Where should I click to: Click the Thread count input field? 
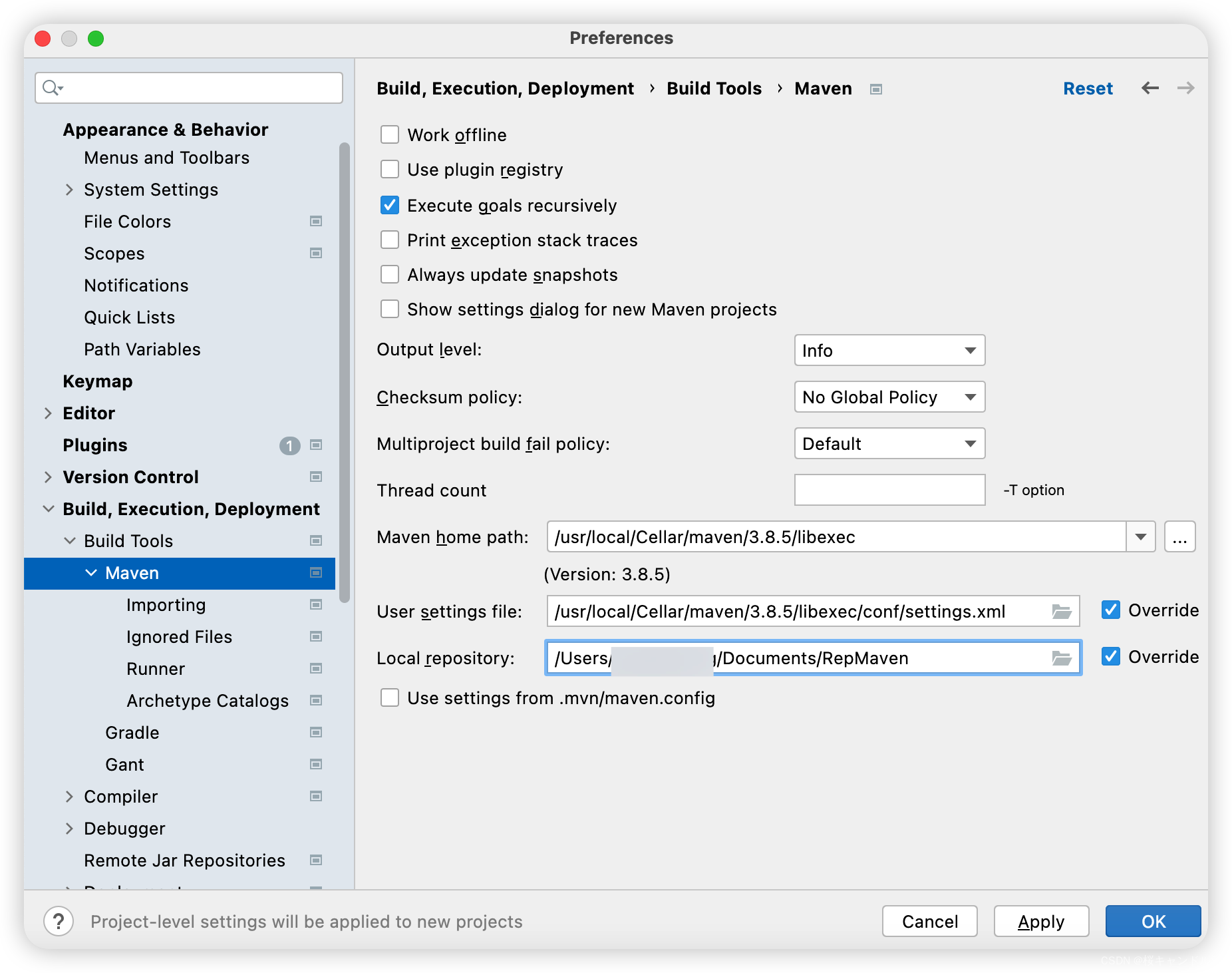pos(889,490)
